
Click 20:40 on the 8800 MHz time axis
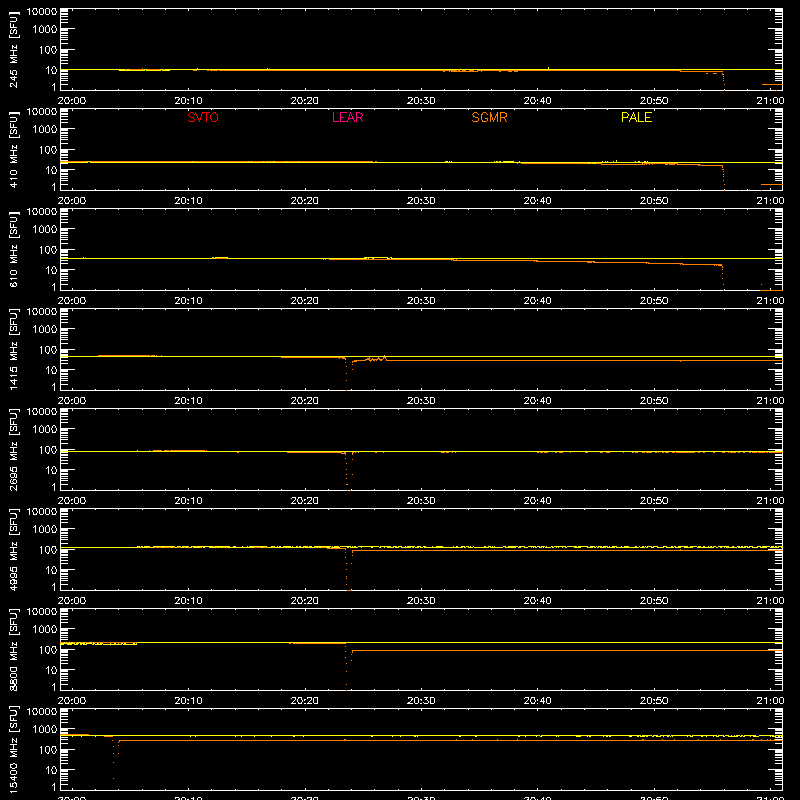click(537, 701)
